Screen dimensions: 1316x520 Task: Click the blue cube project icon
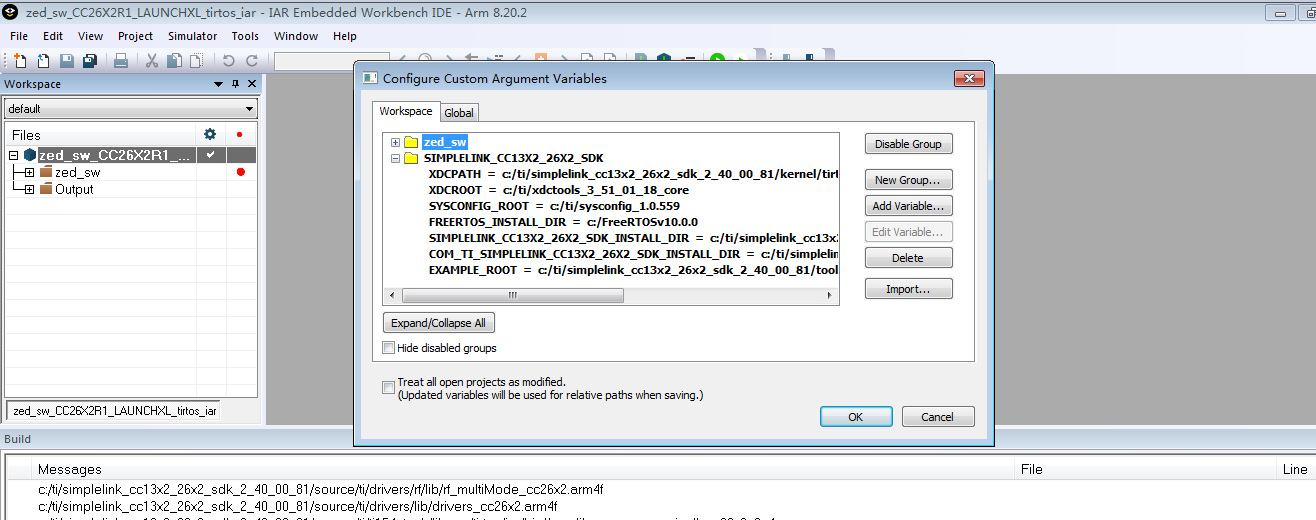pyautogui.click(x=30, y=155)
